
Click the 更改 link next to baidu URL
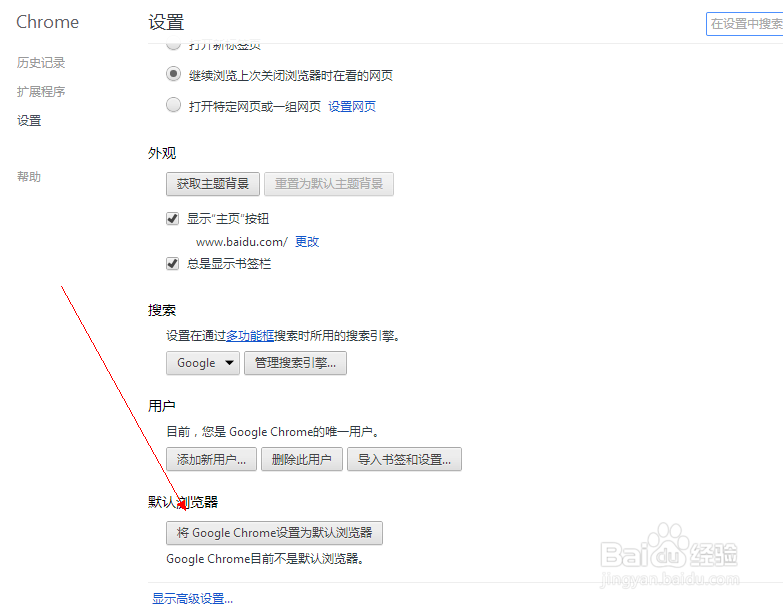(307, 242)
